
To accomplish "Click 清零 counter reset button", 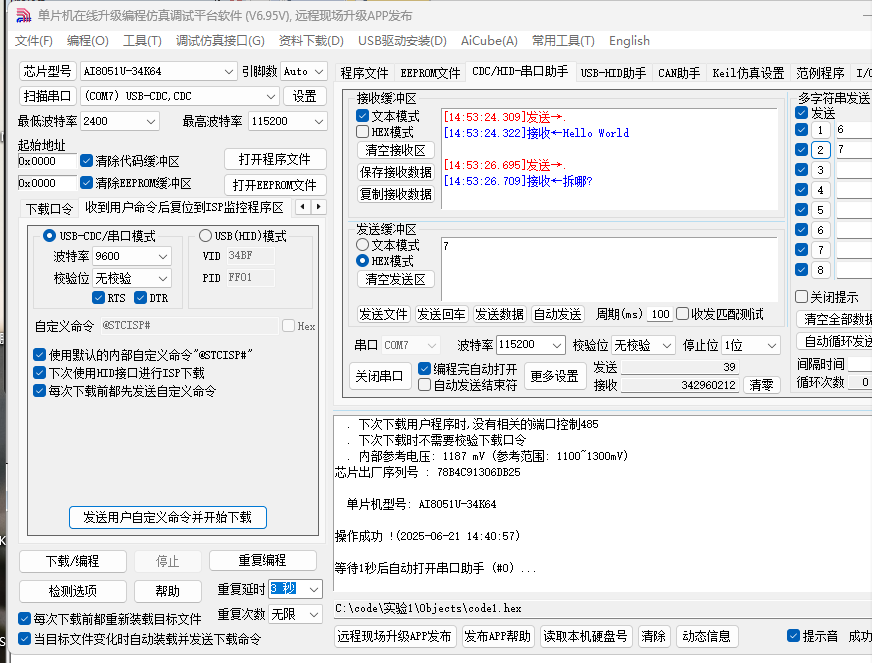I will click(761, 385).
